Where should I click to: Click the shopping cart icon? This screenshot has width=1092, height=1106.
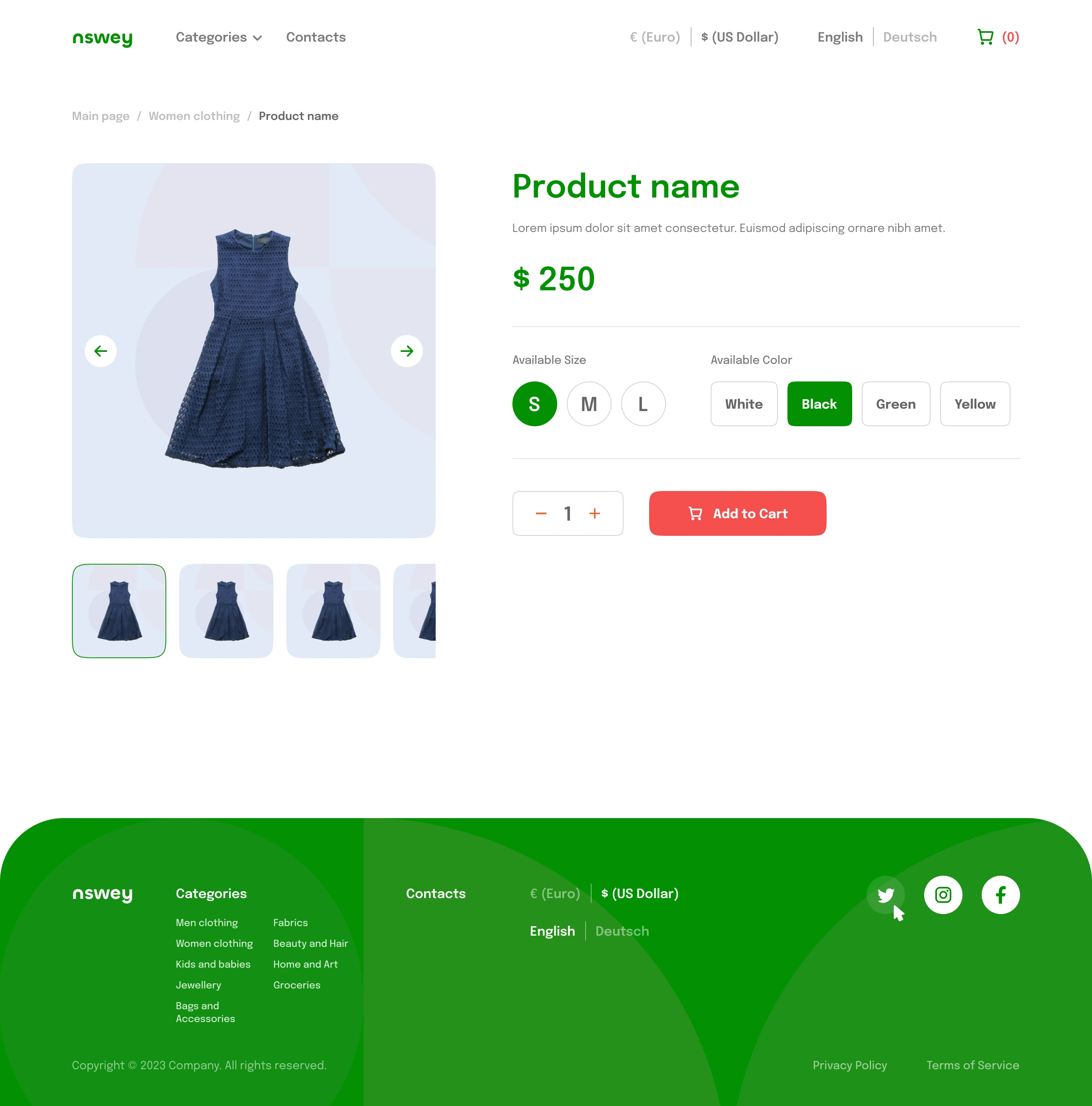coord(985,38)
